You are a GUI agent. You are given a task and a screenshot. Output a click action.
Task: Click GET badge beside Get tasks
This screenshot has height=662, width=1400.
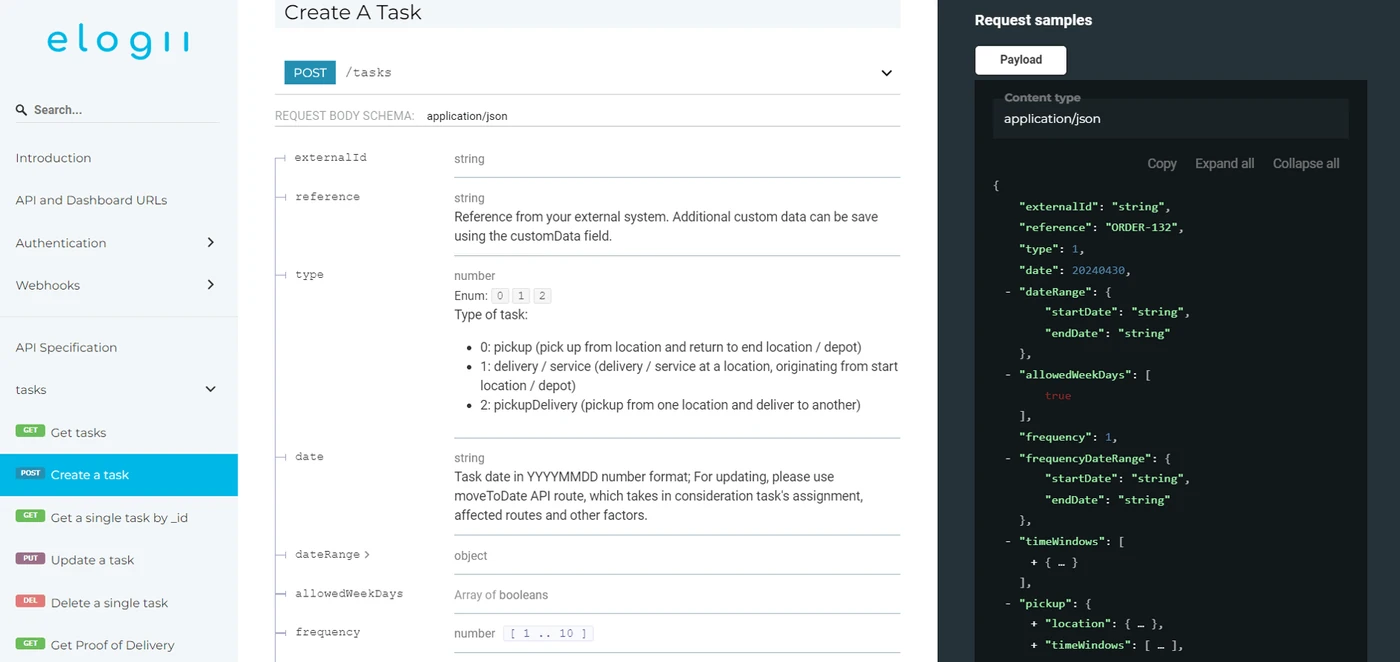[x=30, y=431]
